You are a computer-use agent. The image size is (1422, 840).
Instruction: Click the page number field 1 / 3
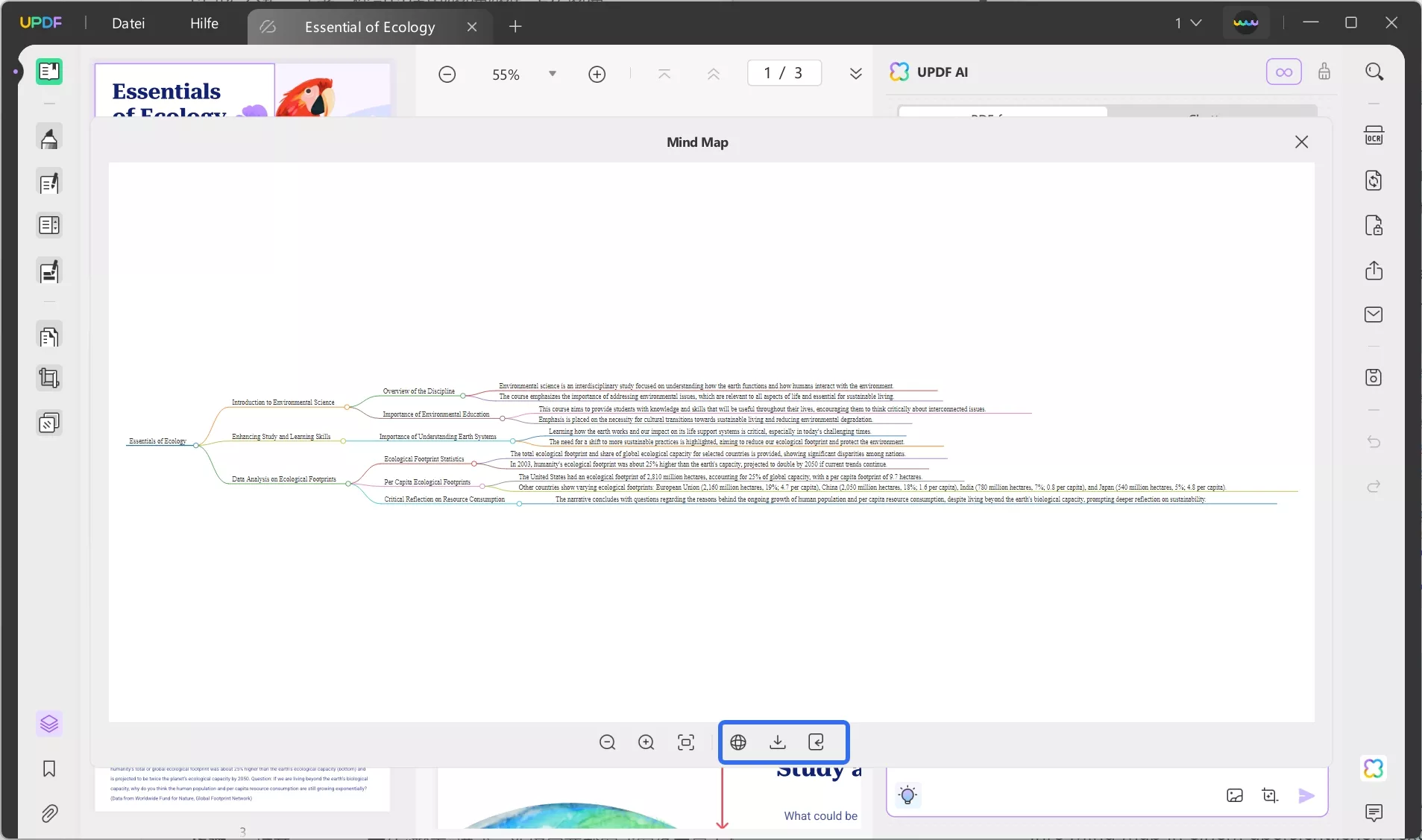click(x=784, y=73)
